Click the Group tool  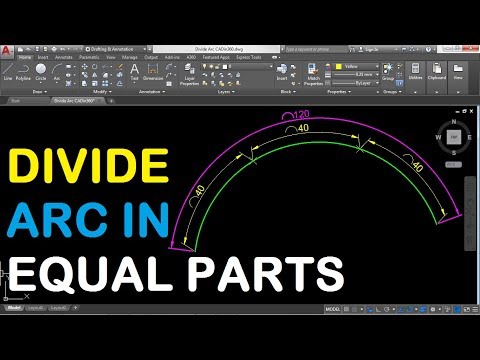(388, 72)
